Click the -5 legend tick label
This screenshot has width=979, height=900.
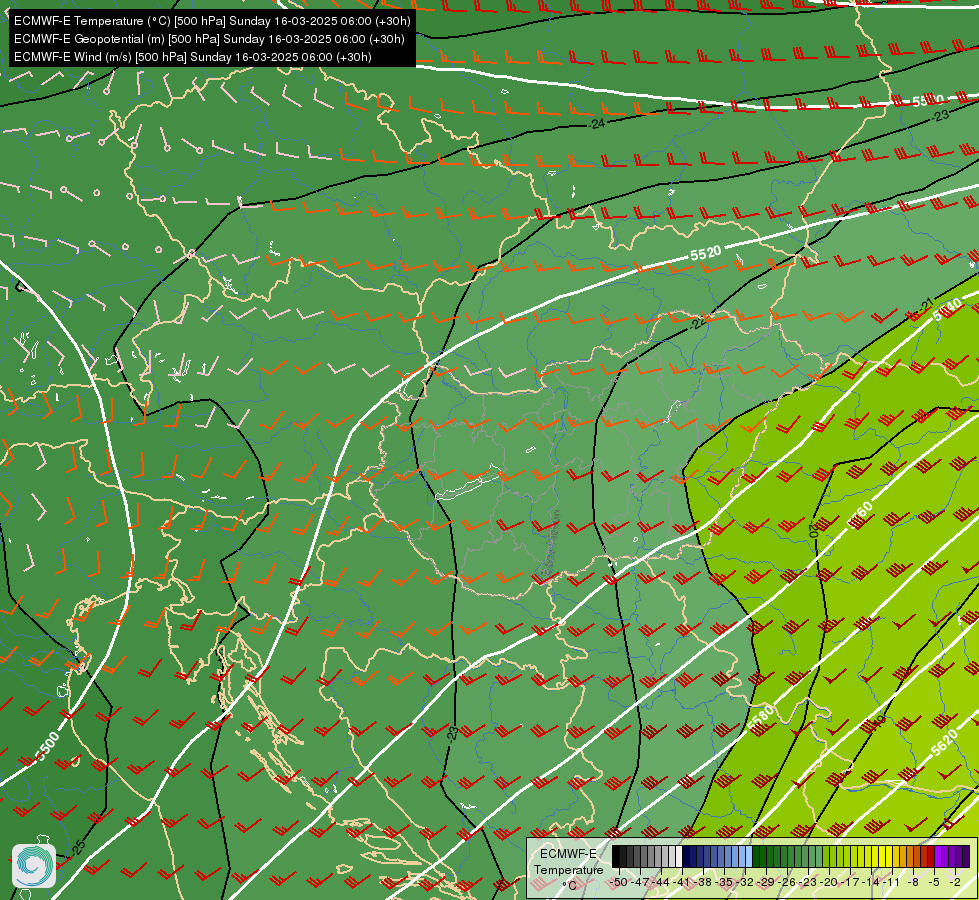(934, 882)
